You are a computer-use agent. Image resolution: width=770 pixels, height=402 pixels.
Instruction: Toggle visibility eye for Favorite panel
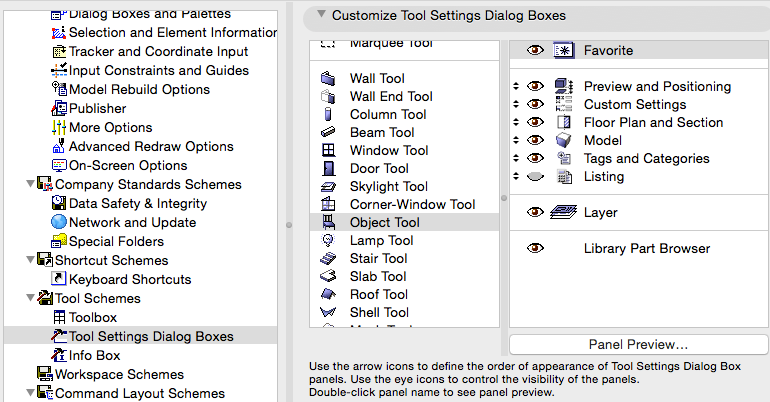(x=535, y=50)
